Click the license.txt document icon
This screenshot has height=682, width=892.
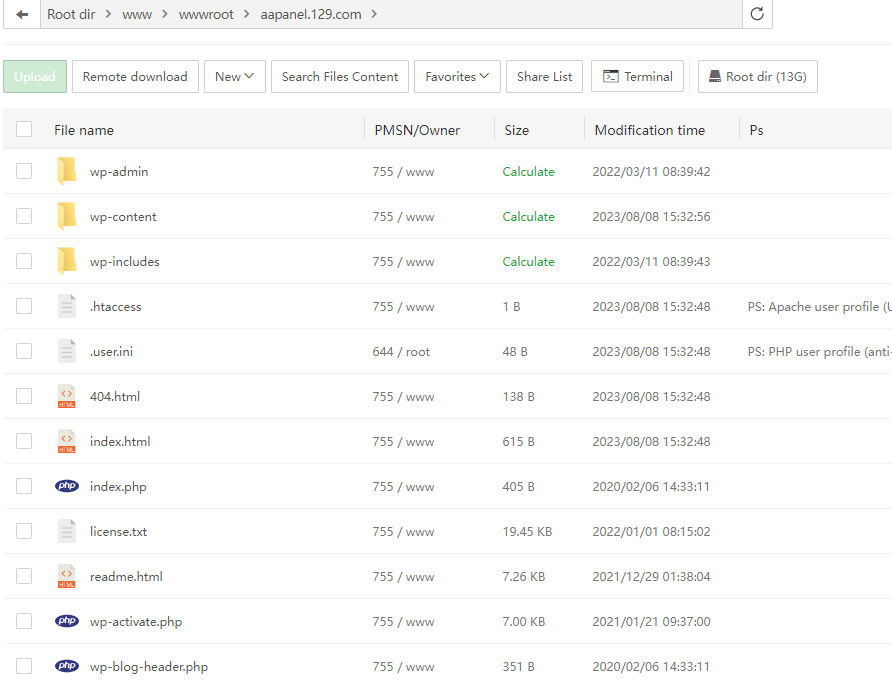click(x=67, y=531)
